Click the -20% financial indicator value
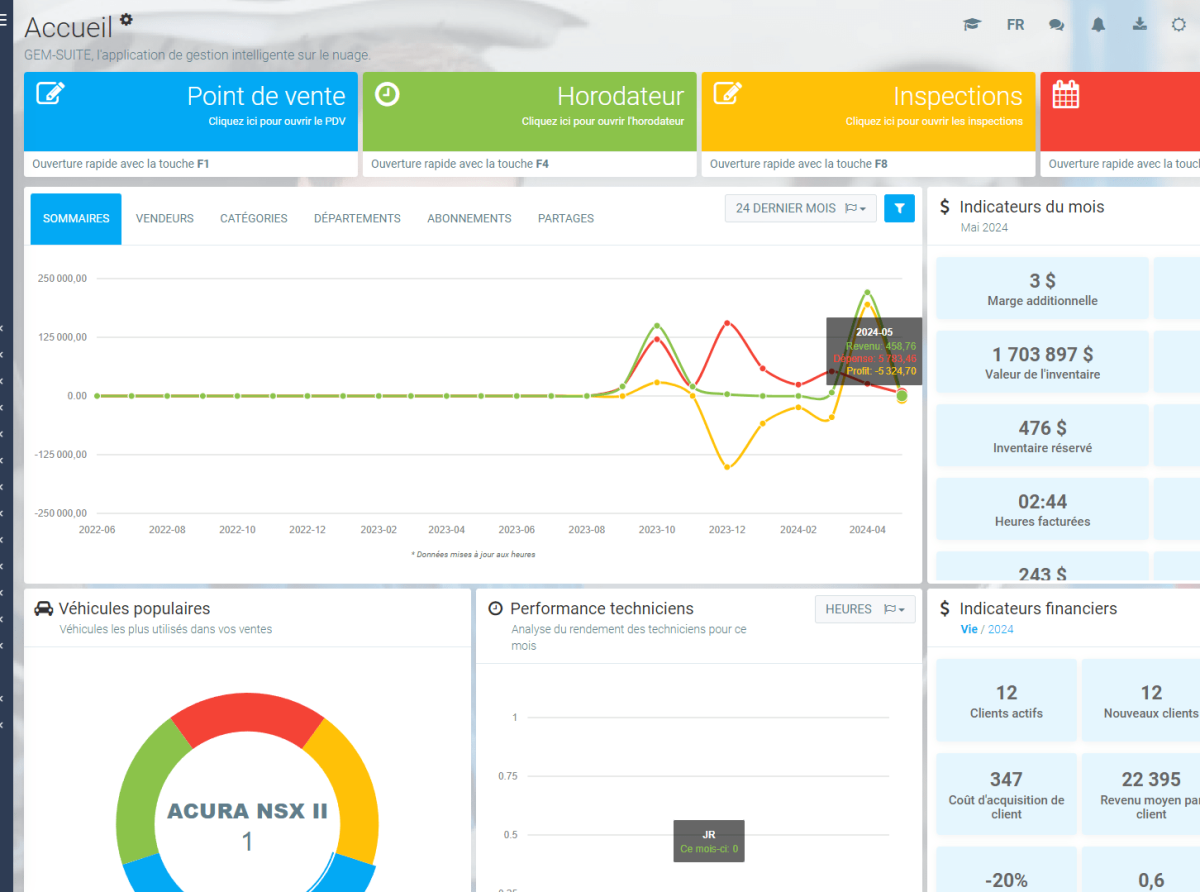The width and height of the screenshot is (1200, 892). click(x=1006, y=881)
